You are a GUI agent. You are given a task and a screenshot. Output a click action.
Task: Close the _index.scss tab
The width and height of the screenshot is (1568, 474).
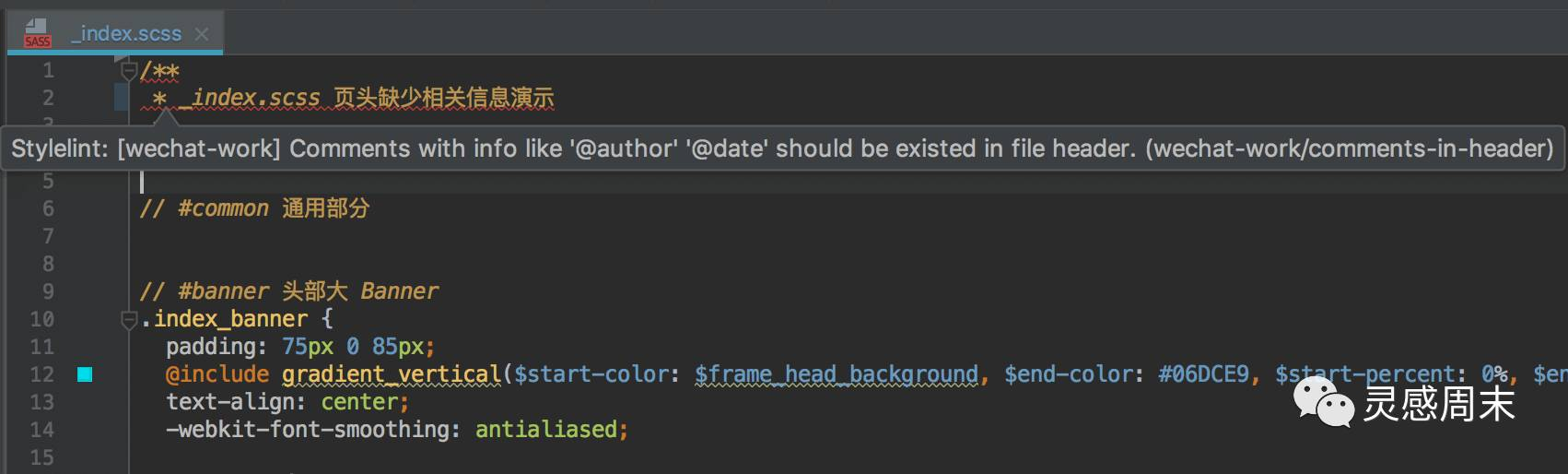click(202, 34)
